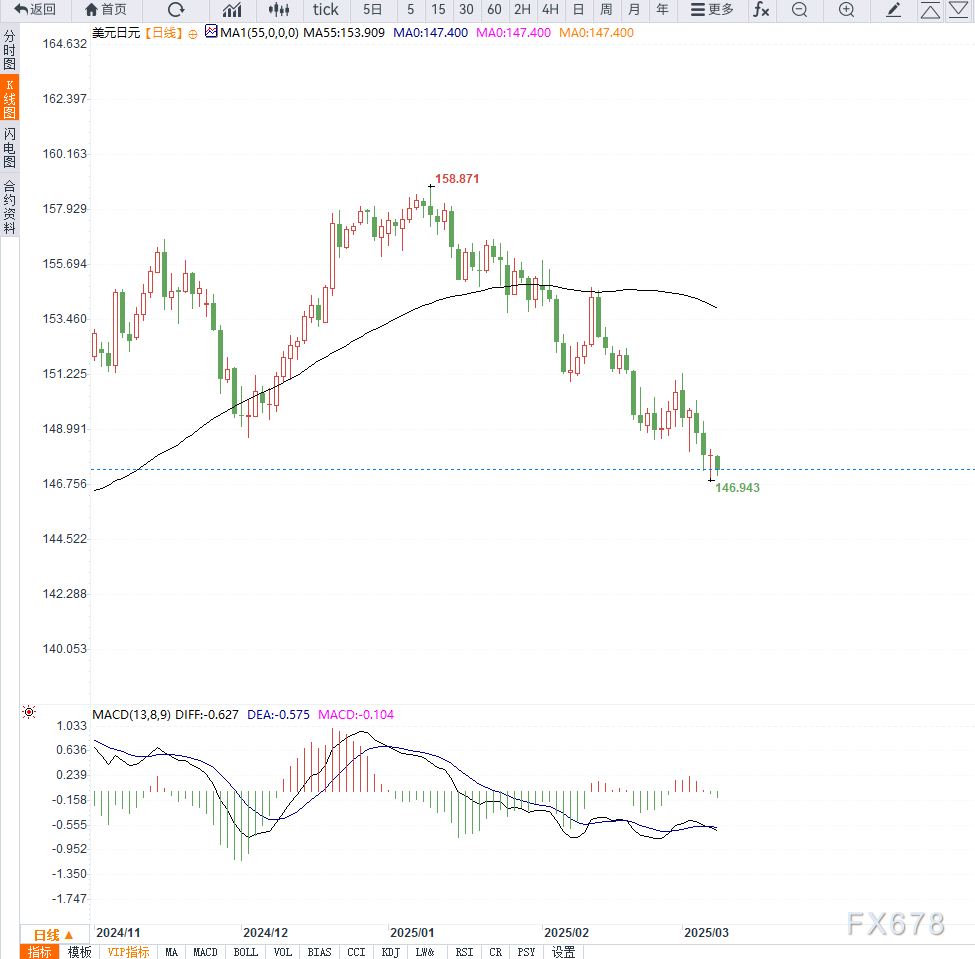This screenshot has width=975, height=959.
Task: Select the BOLL indicator tab
Action: 246,952
